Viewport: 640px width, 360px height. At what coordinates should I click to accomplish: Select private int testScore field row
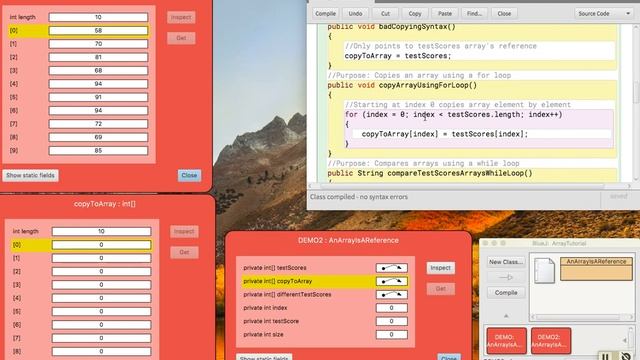click(325, 321)
